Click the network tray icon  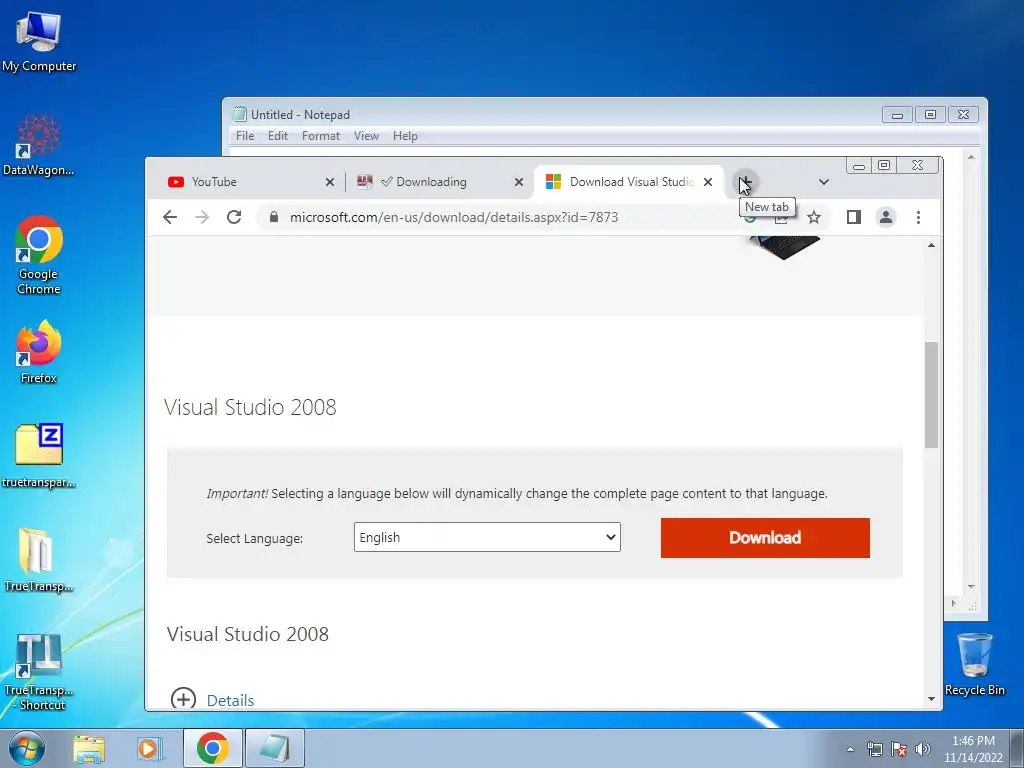pos(874,749)
